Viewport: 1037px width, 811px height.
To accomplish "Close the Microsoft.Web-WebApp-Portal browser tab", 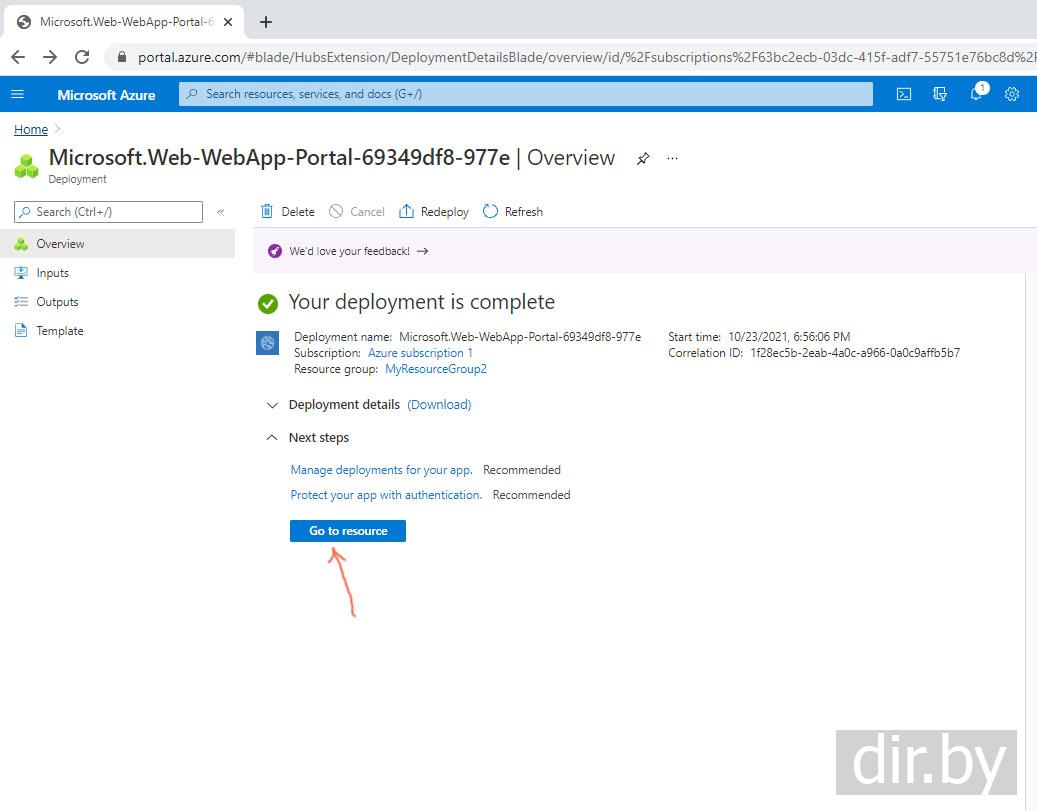I will pyautogui.click(x=228, y=22).
